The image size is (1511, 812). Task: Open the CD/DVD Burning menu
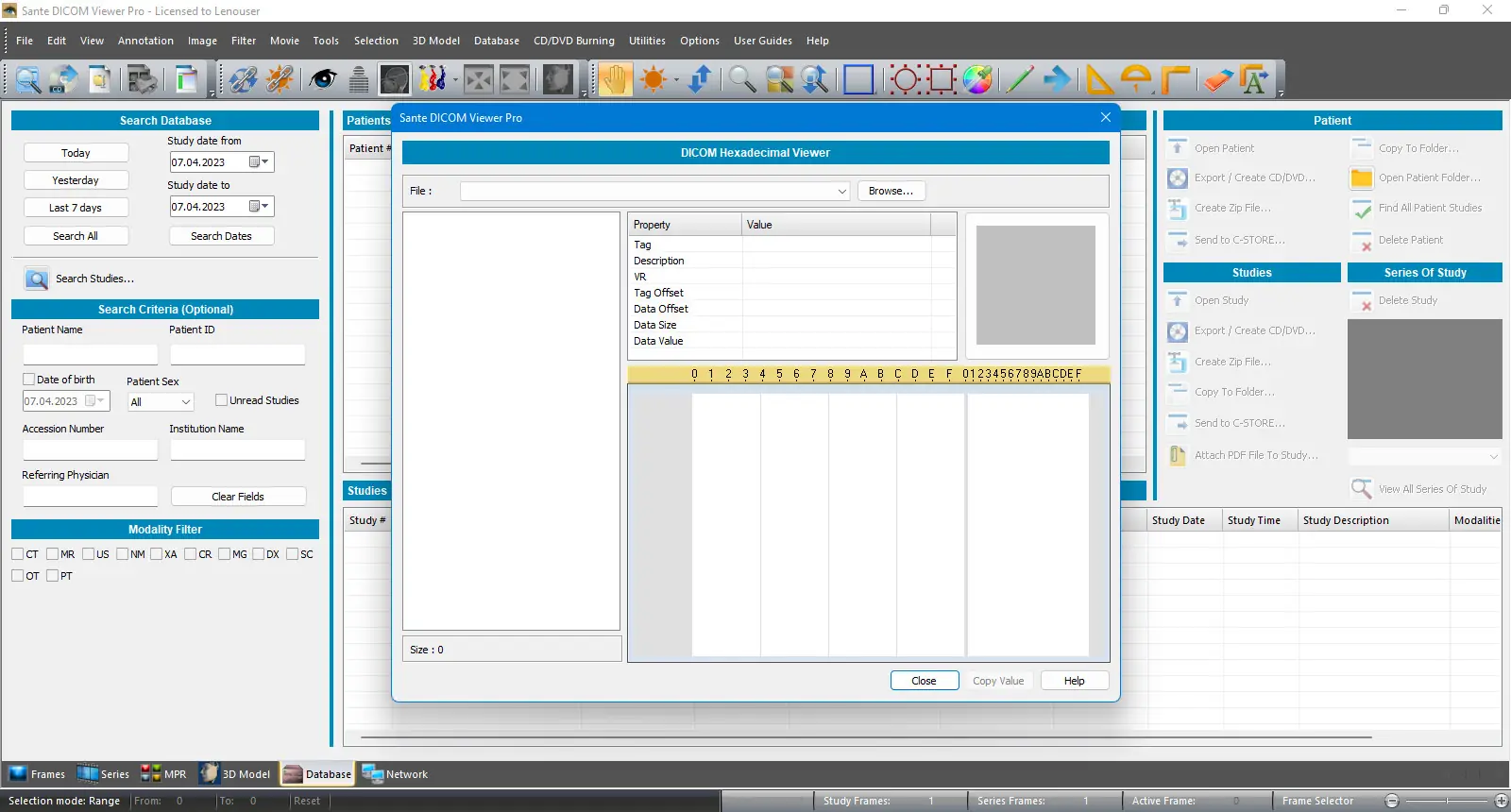pos(574,41)
